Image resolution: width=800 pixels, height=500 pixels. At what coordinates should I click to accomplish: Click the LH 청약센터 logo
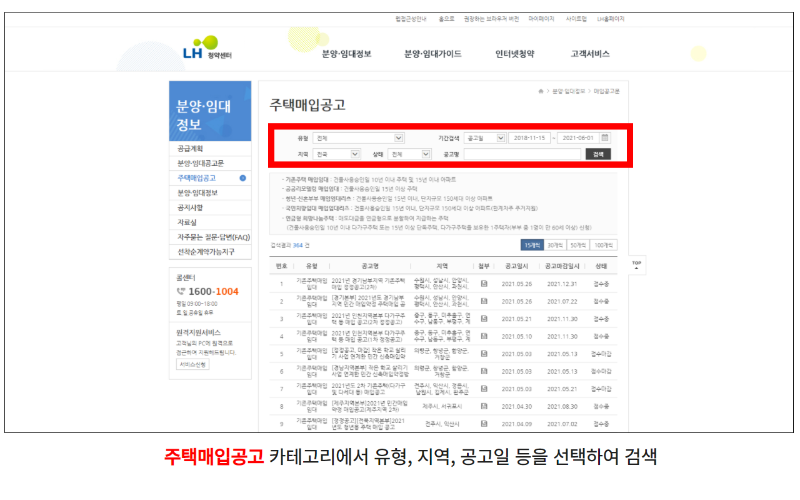(207, 48)
